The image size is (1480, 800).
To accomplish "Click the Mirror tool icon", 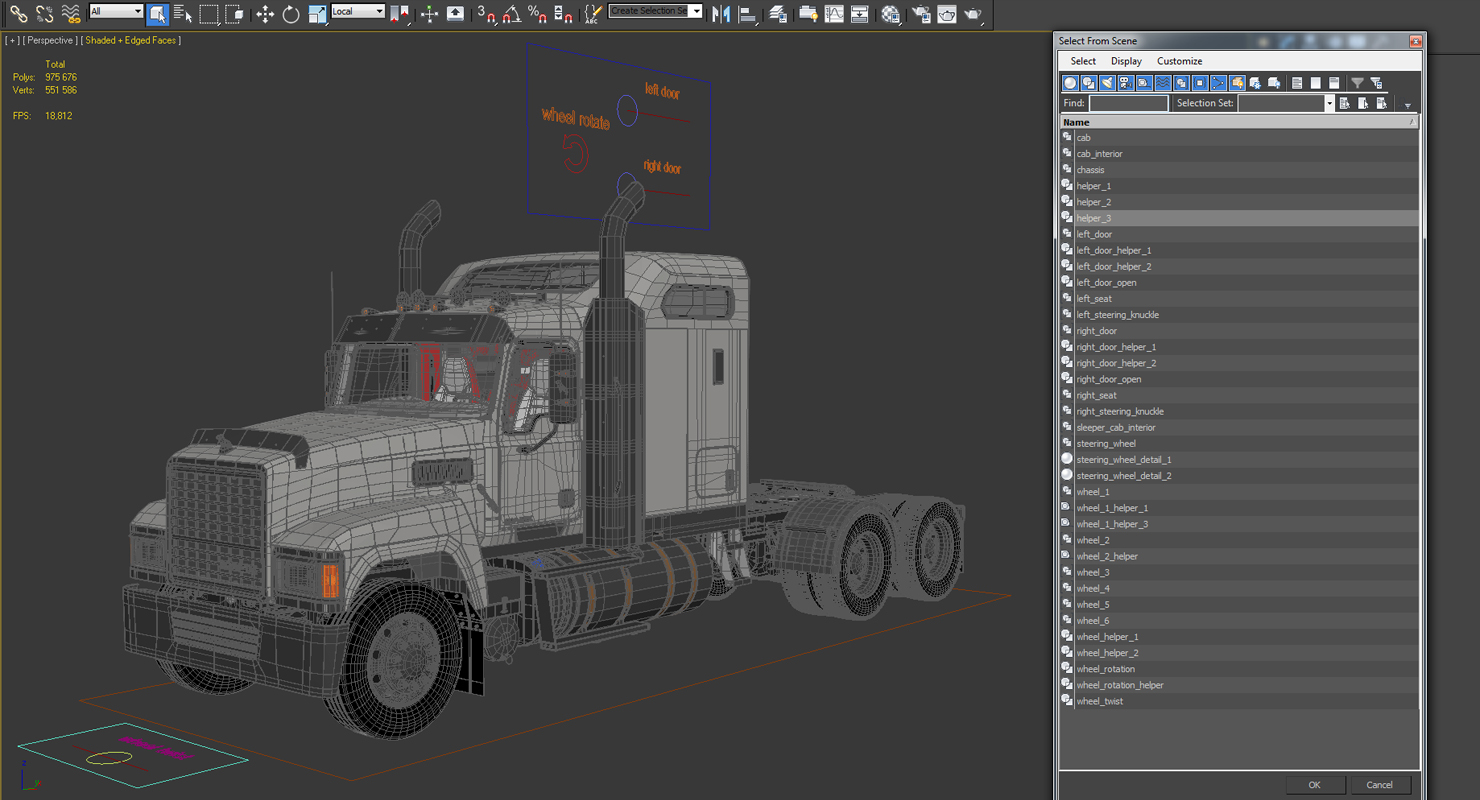I will tap(720, 13).
